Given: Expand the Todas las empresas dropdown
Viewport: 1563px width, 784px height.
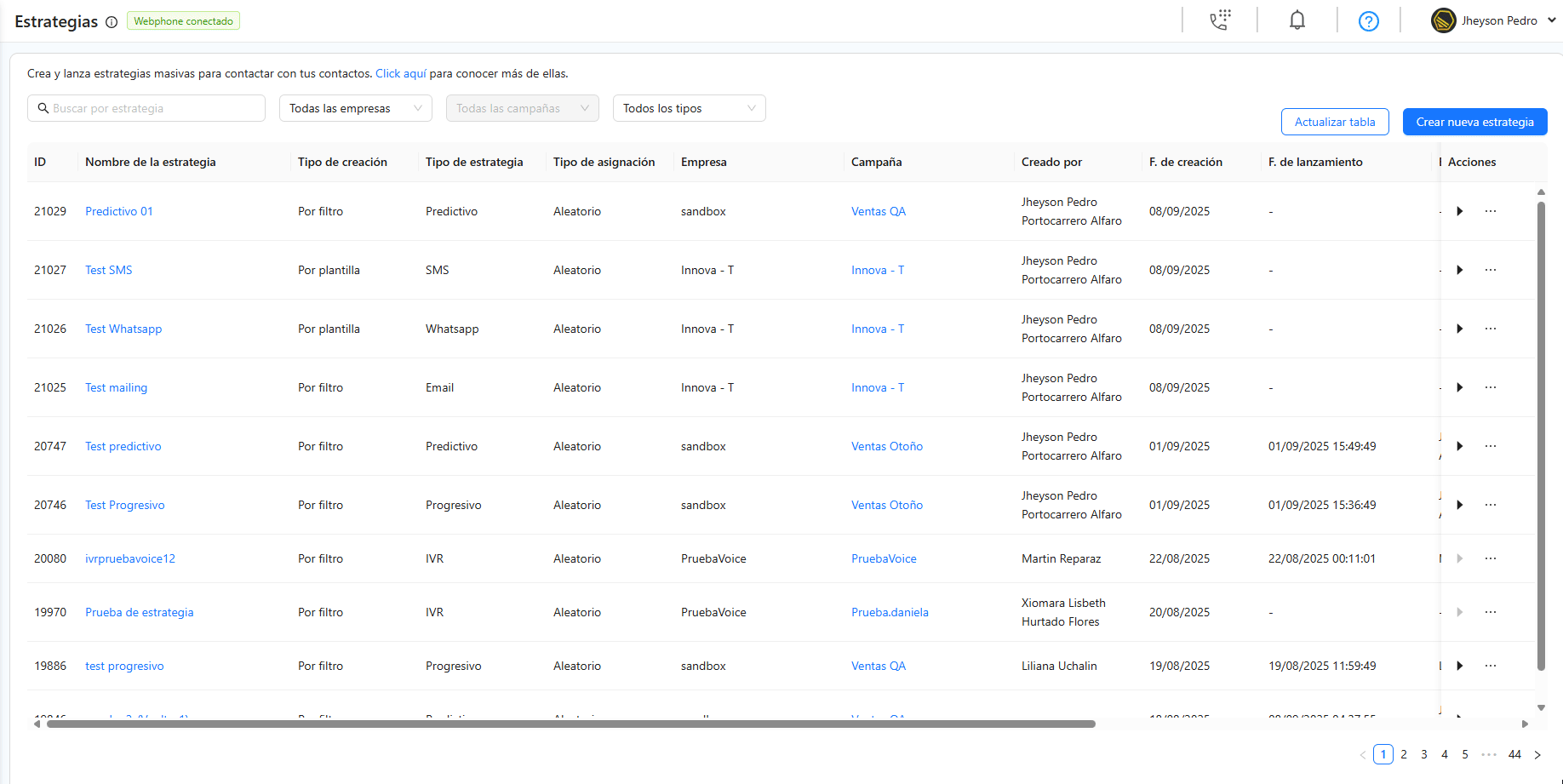Looking at the screenshot, I should 356,108.
